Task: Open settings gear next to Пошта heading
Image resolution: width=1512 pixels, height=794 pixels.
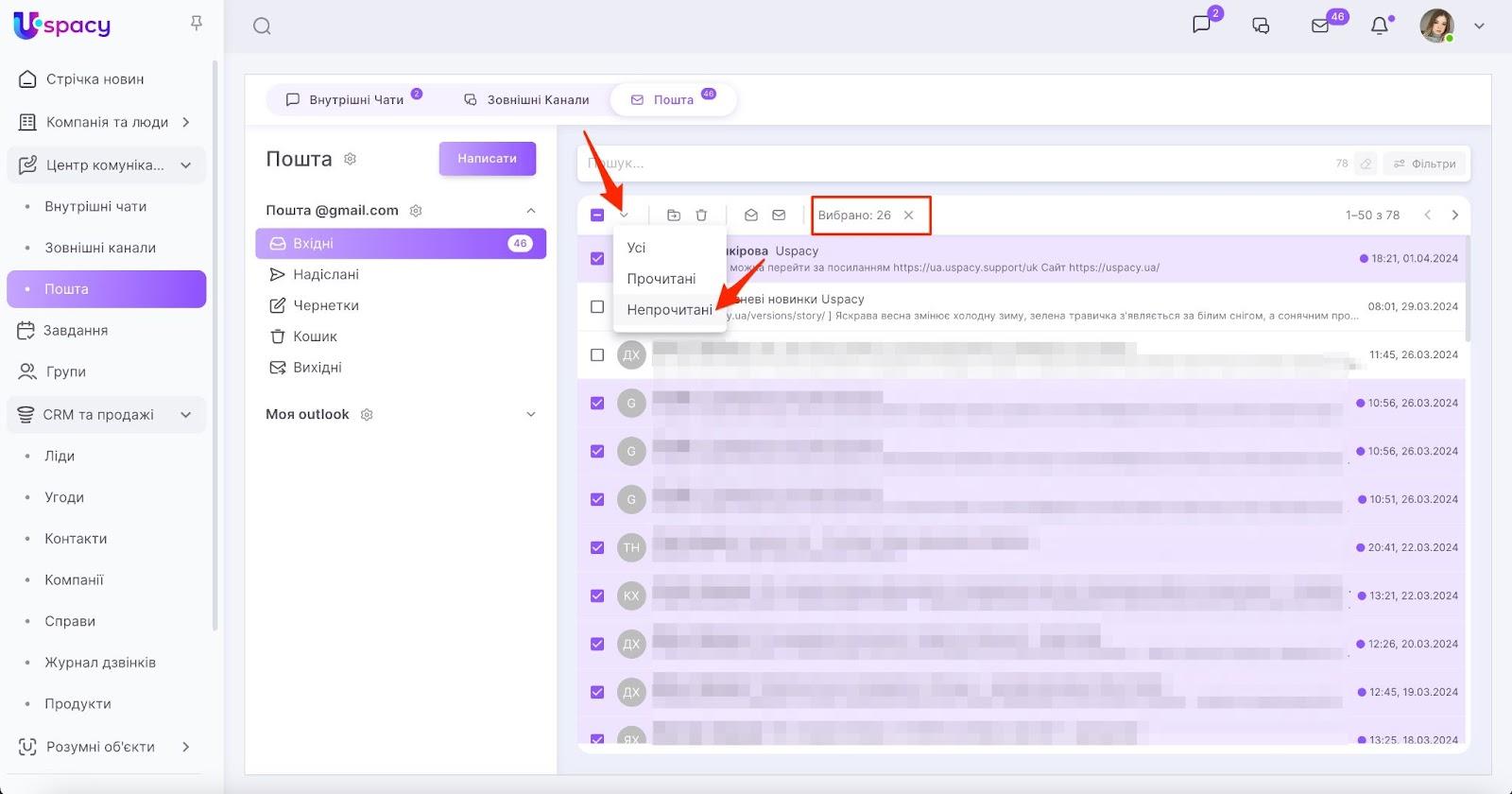Action: tap(350, 159)
